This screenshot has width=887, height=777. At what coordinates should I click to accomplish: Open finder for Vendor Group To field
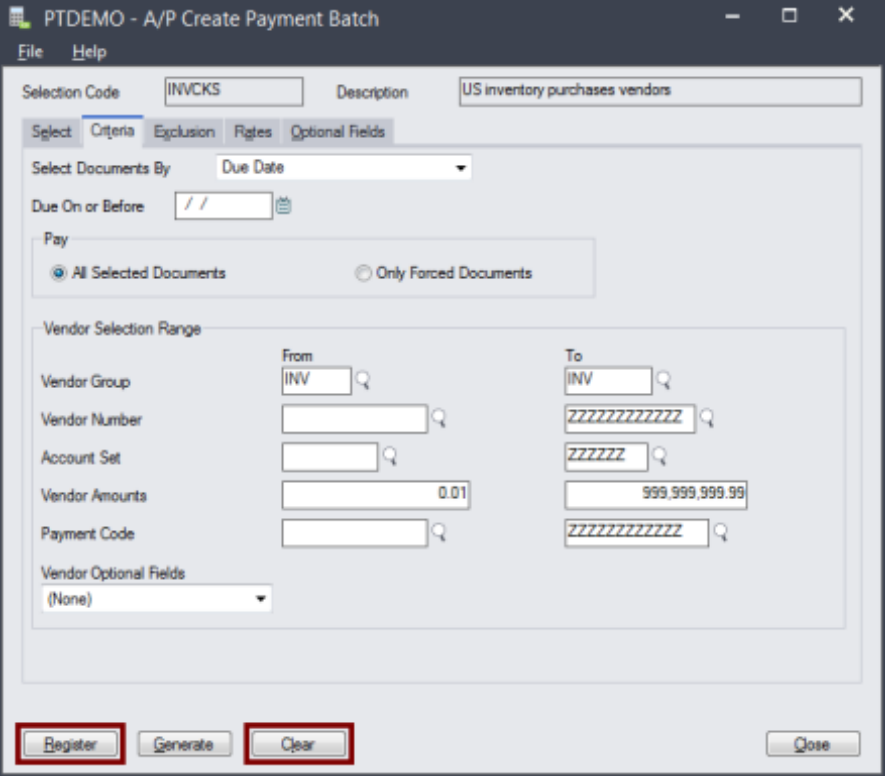click(663, 380)
